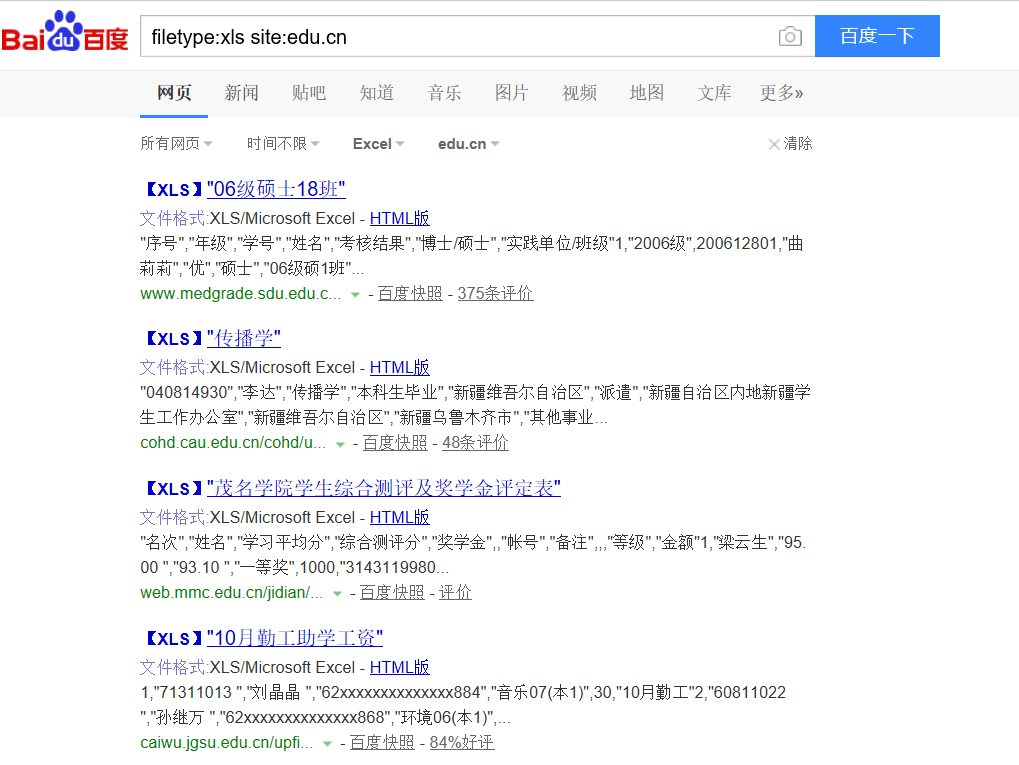1019x765 pixels.
Task: Click the Baidu logo
Action: [x=65, y=31]
